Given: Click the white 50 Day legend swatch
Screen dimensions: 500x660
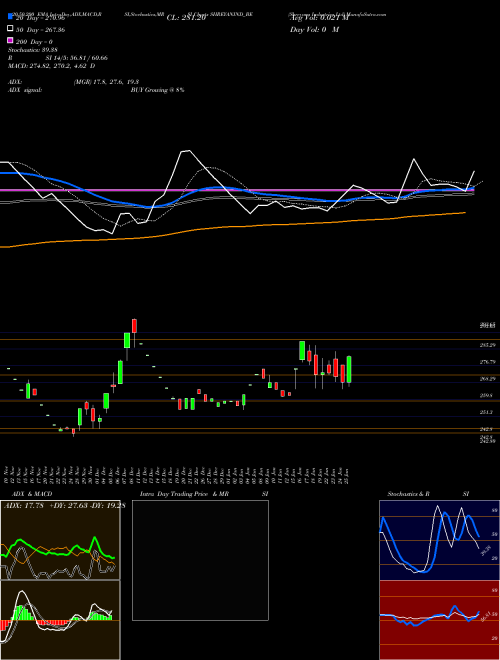Looking at the screenshot, I should pyautogui.click(x=10, y=29).
